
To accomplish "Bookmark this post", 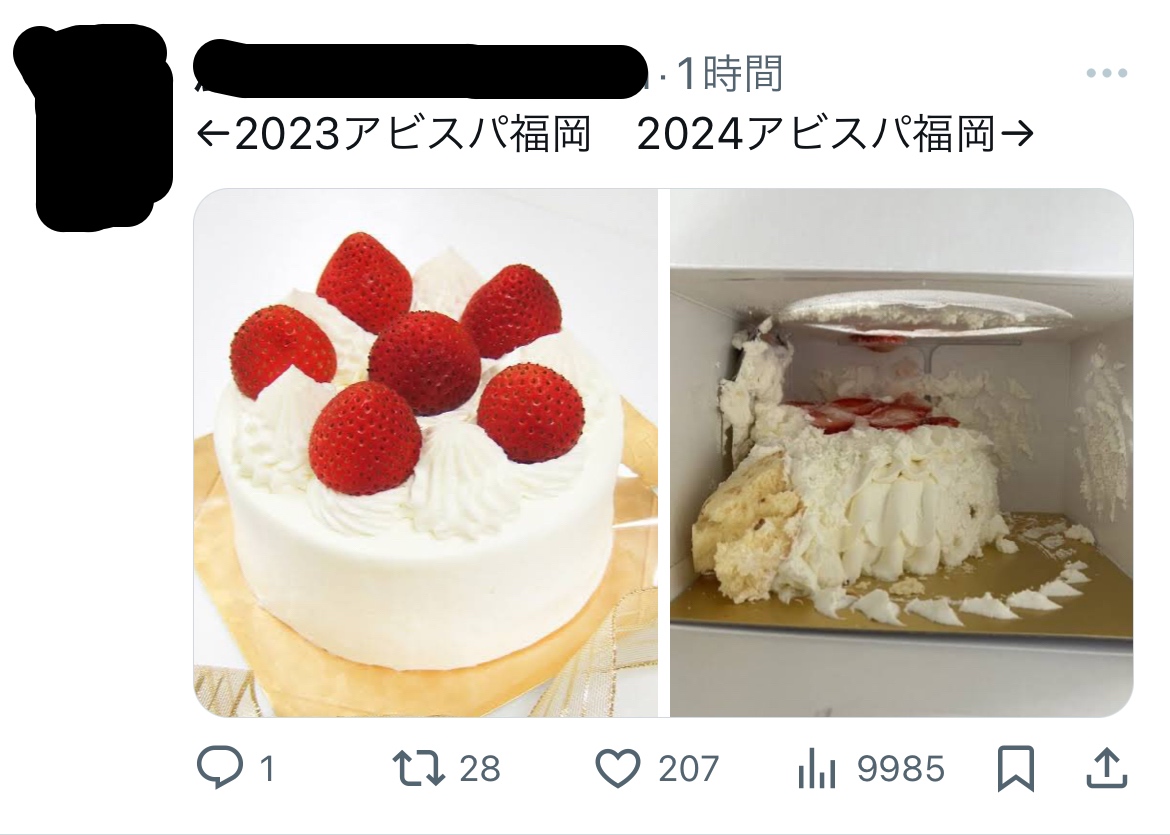I will click(1016, 768).
